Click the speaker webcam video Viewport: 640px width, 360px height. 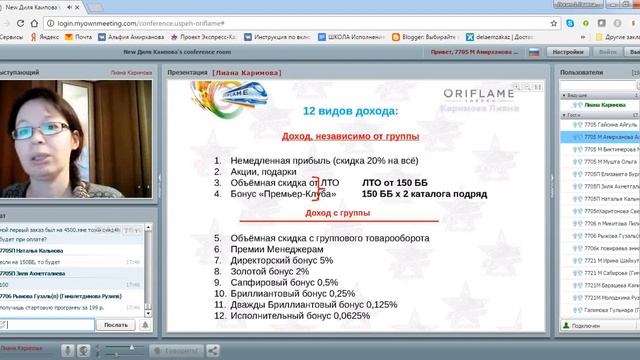(76, 139)
